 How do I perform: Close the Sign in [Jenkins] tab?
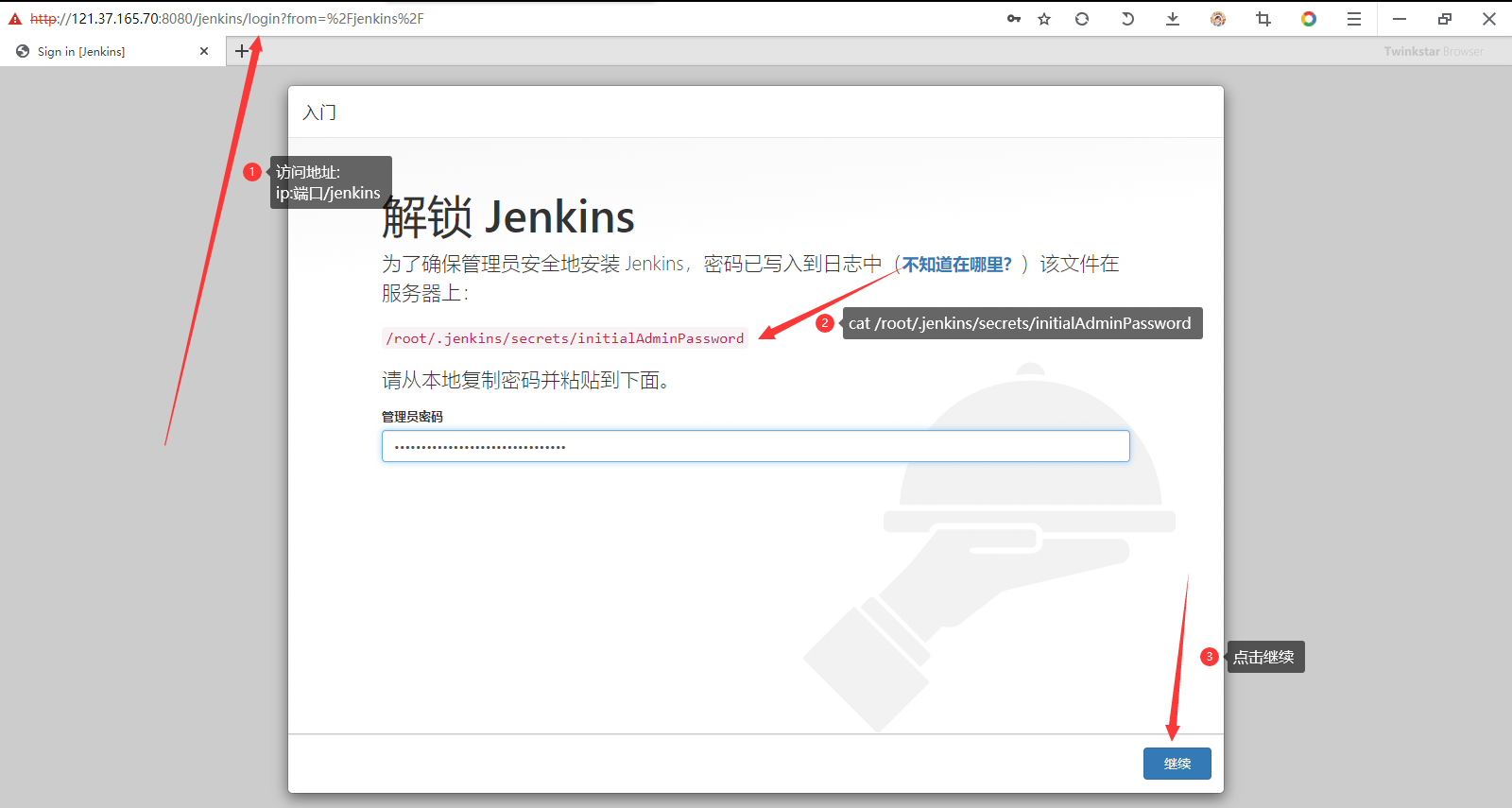204,51
